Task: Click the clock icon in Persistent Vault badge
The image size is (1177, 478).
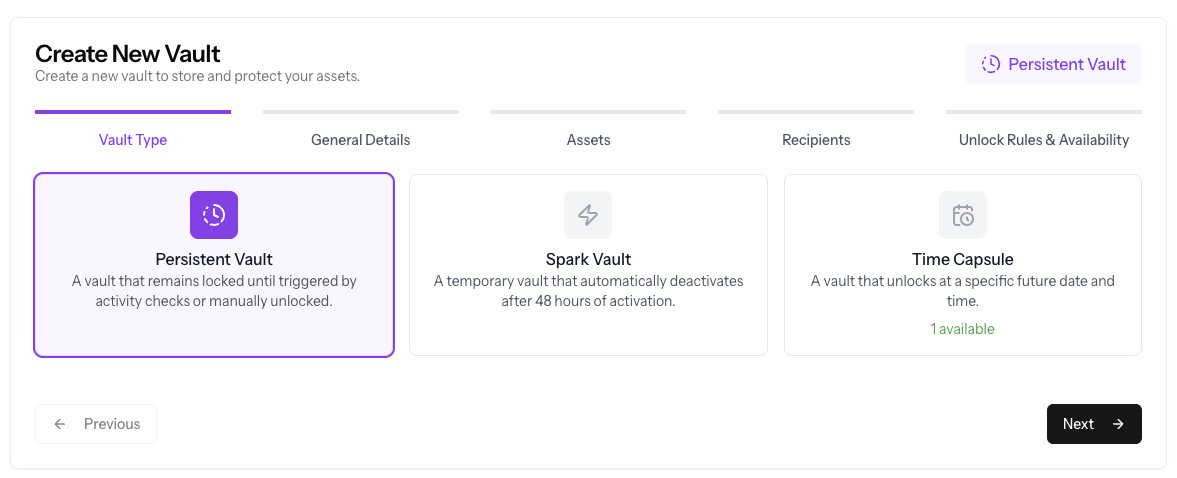Action: (991, 64)
